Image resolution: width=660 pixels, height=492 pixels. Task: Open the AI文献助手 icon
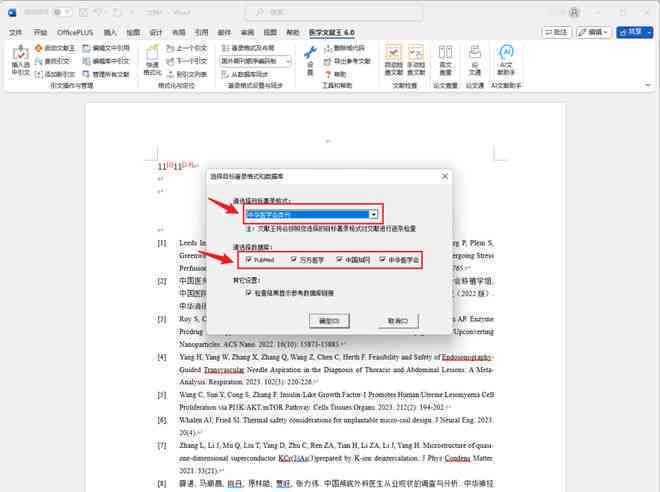[x=506, y=61]
